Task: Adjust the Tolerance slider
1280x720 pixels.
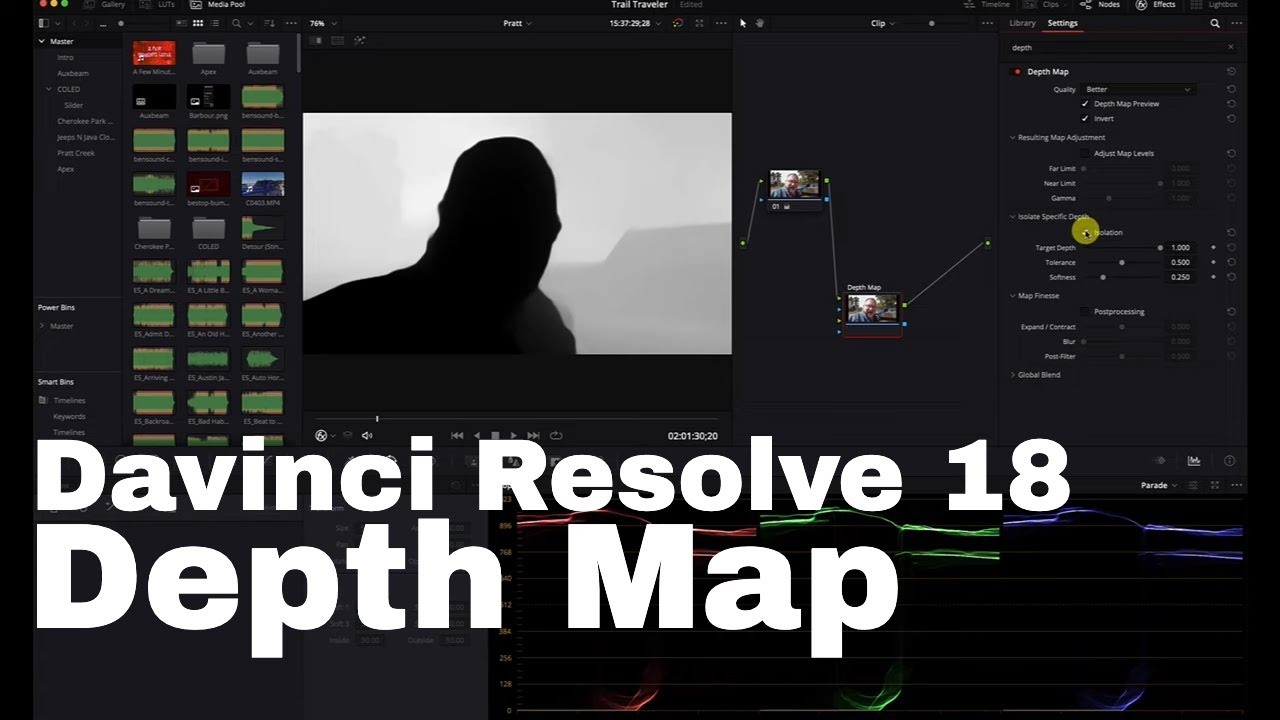Action: pos(1122,262)
